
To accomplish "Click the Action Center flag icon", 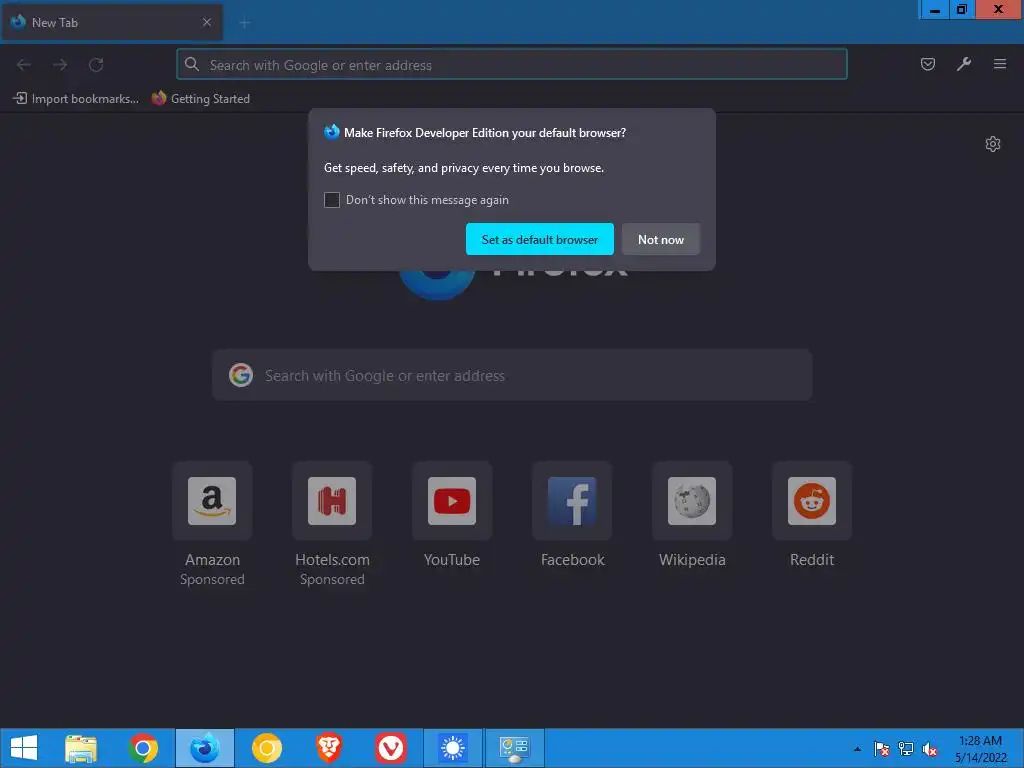I will tap(881, 749).
